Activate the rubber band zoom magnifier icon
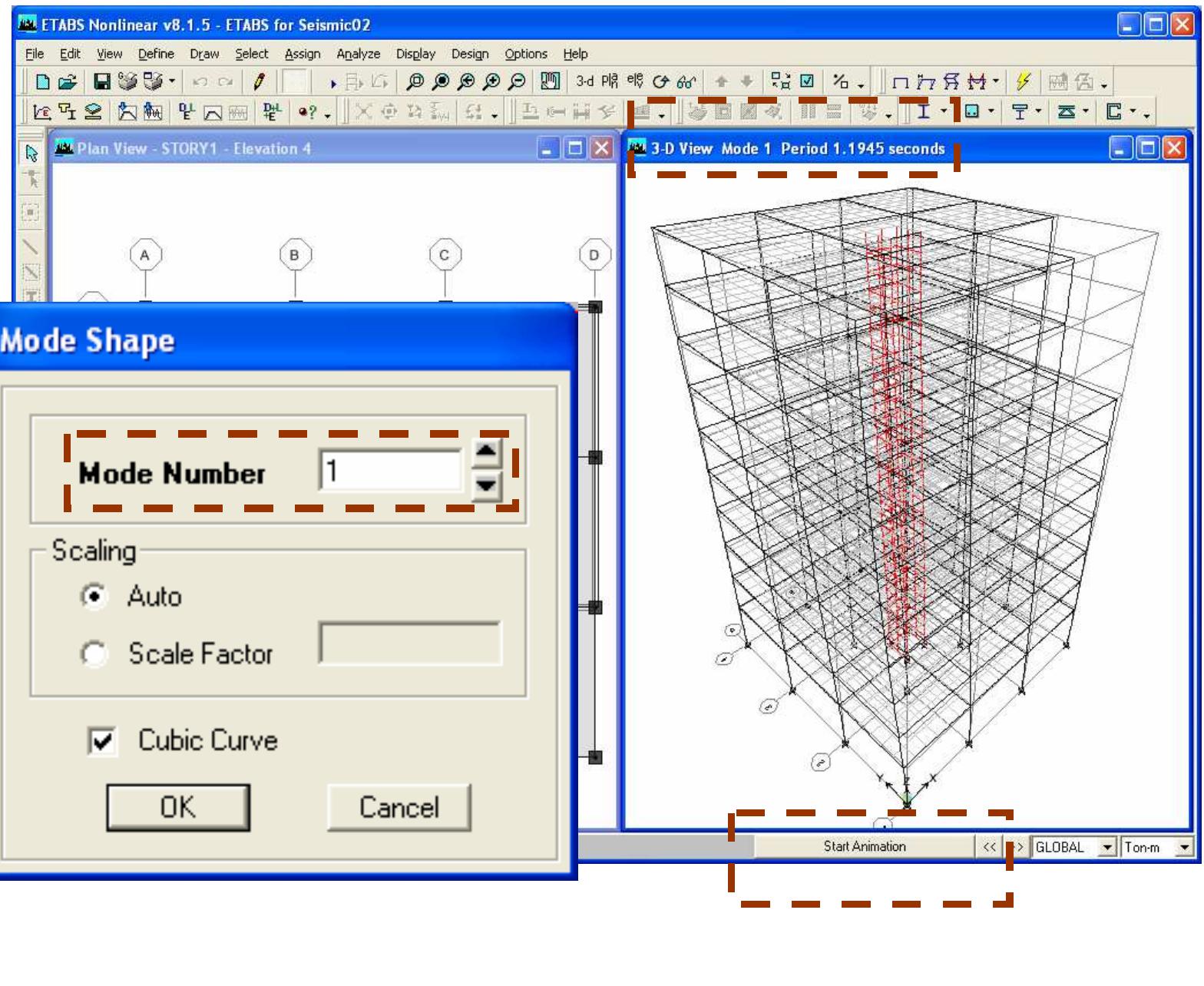The height and width of the screenshot is (986, 1204). pos(415,81)
